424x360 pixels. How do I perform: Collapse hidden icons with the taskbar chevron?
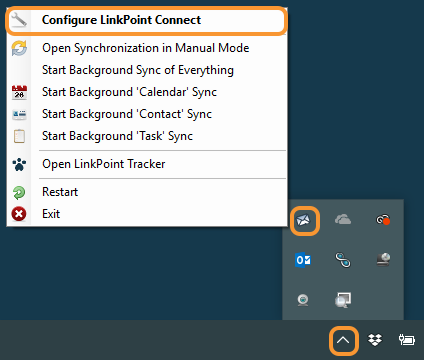pyautogui.click(x=343, y=340)
